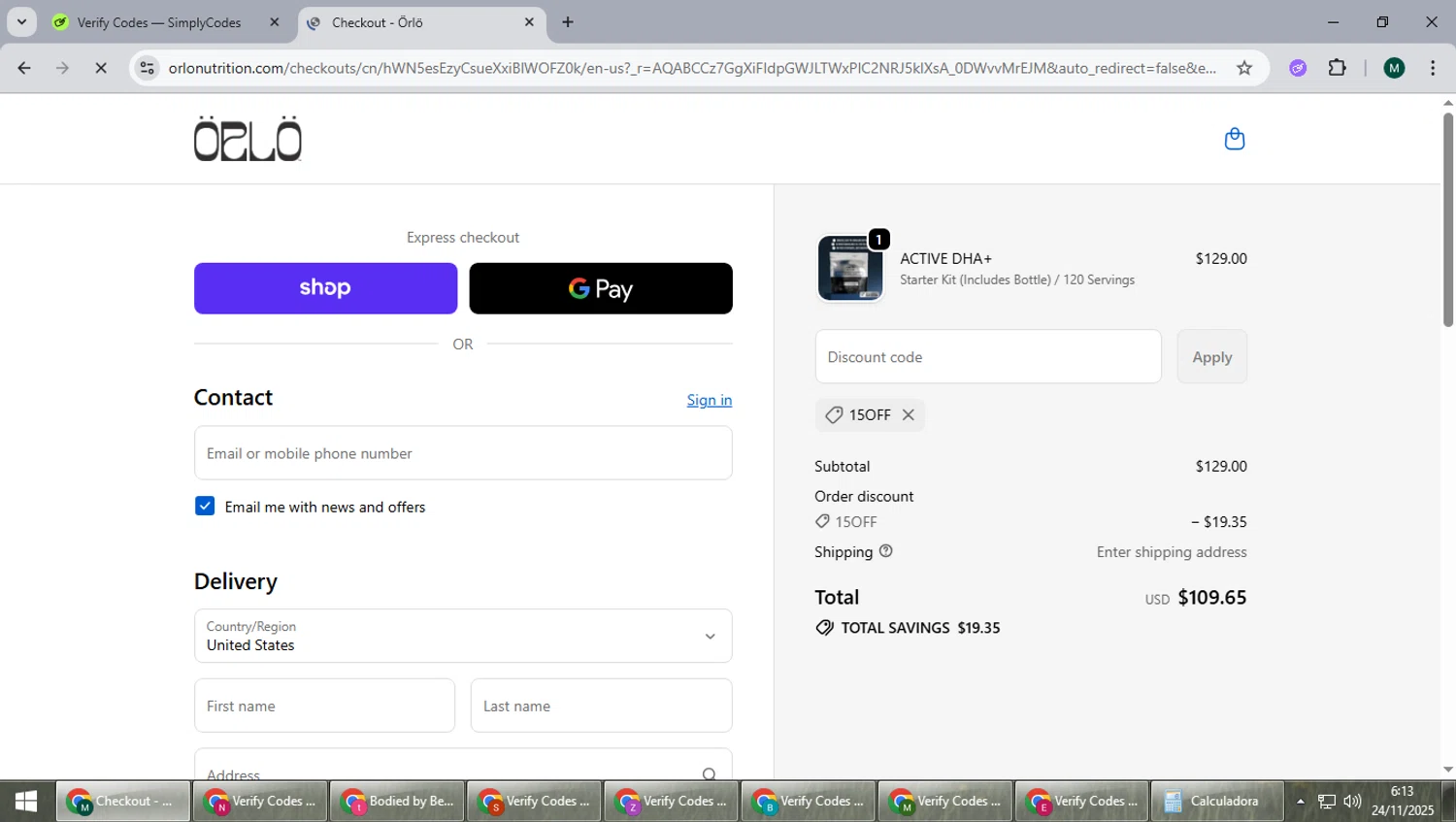This screenshot has height=822, width=1456.
Task: Switch to the Verify Codes — SimplyCodes tab
Action: pos(167,22)
